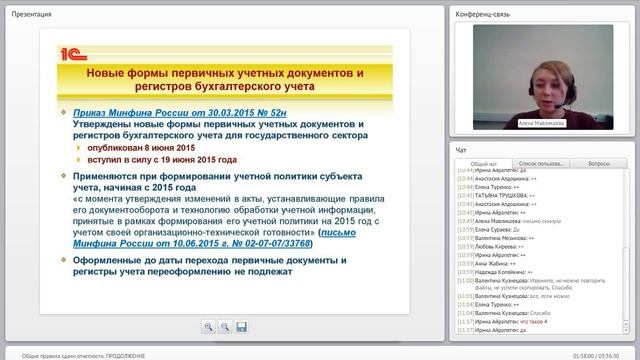The height and width of the screenshot is (360, 640).
Task: Click the playback time 01:58:00 / 03:56:30
Action: [596, 356]
